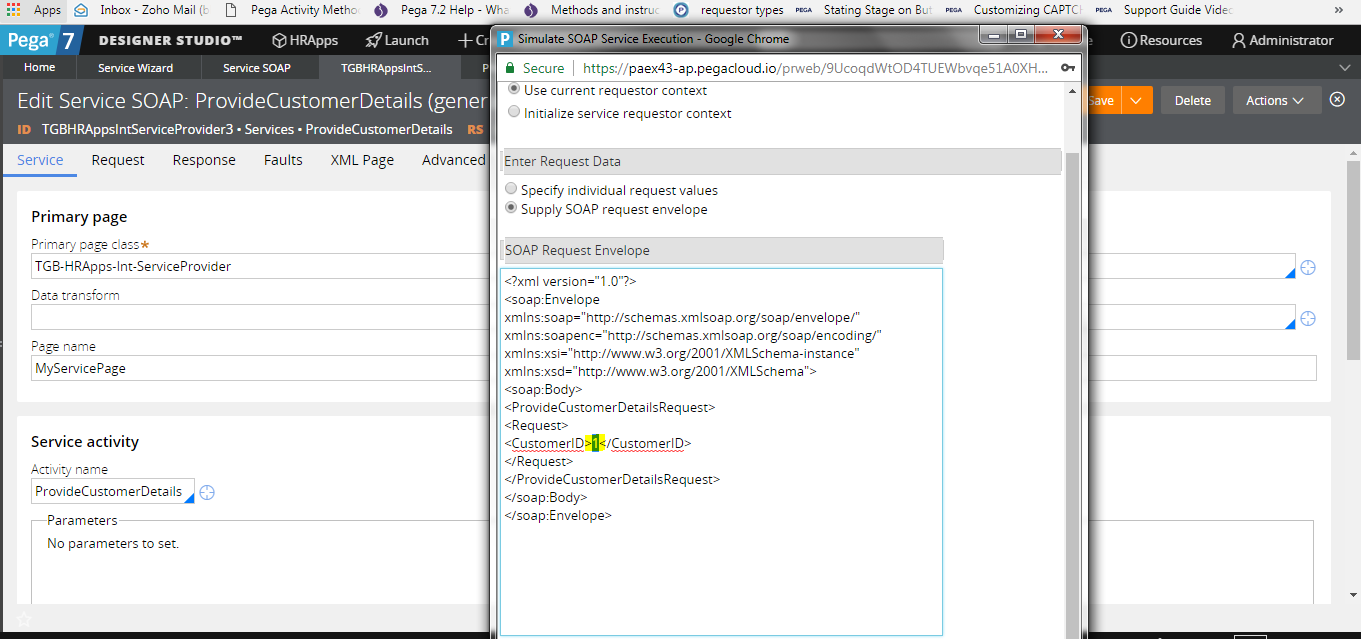Open Stating Stage on Button bookmark
Image resolution: width=1361 pixels, height=639 pixels.
(865, 10)
